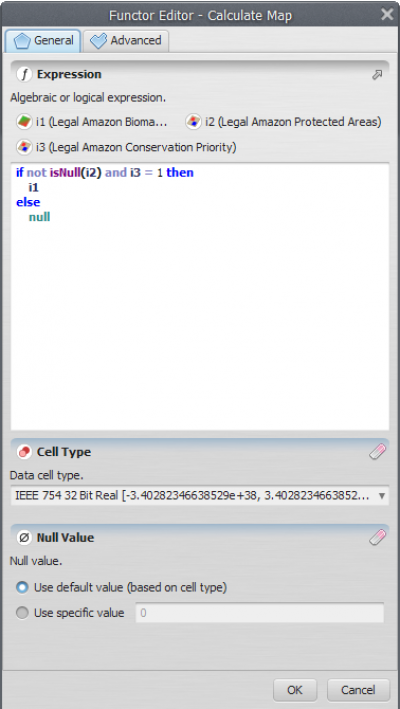Click in the expression text editor area
Image resolution: width=400 pixels, height=709 pixels.
tap(200, 296)
